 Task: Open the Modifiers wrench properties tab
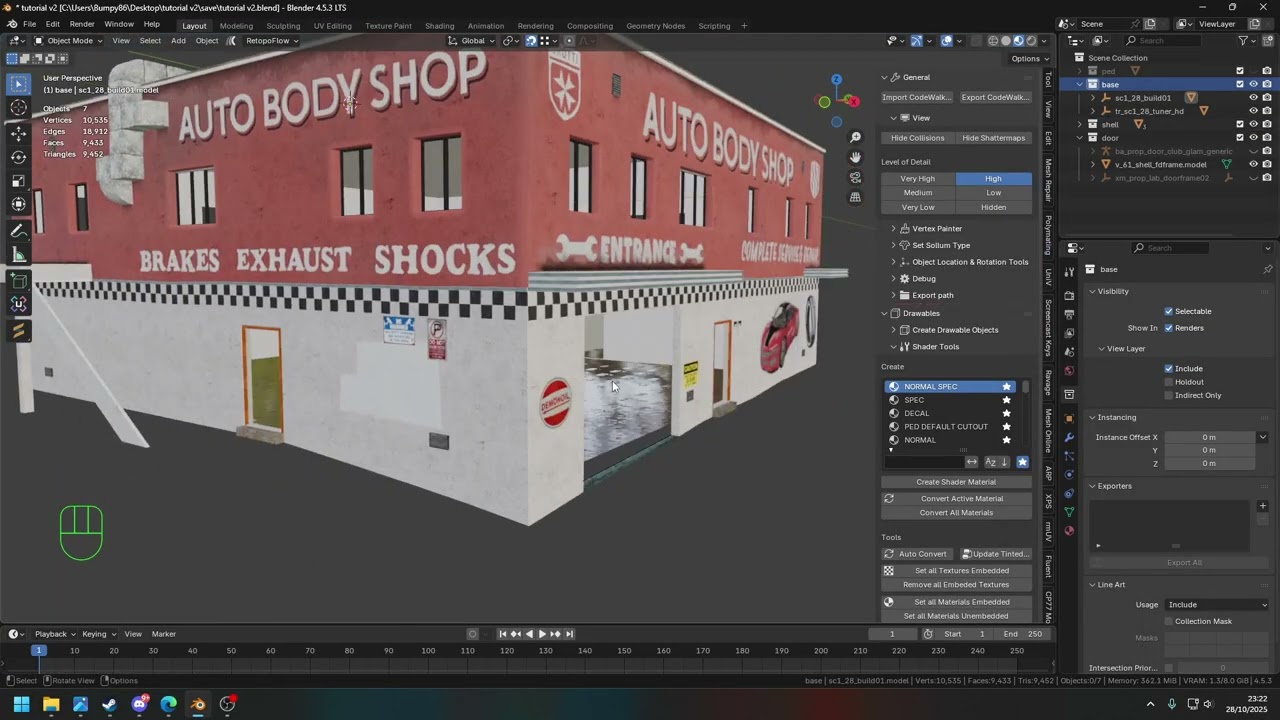[x=1069, y=437]
